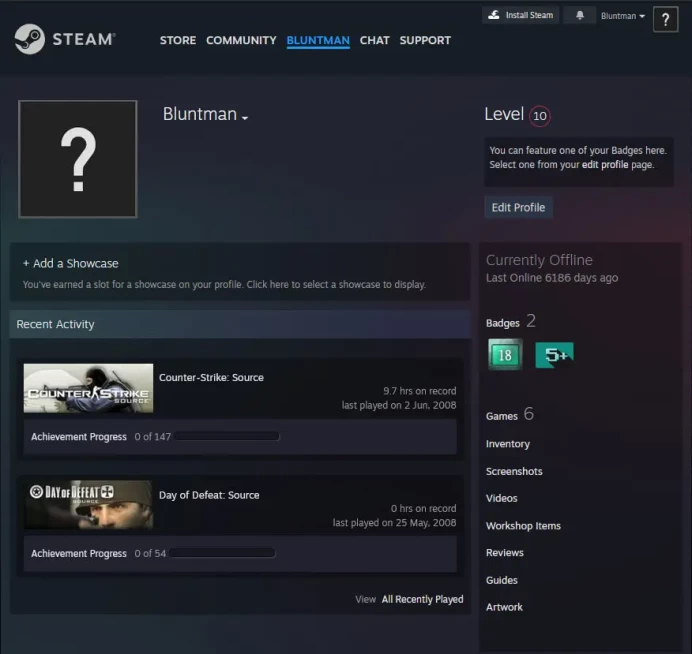This screenshot has width=692, height=654.
Task: Click Achievement Progress label for Counter-Strike: Source
Action: pos(79,436)
